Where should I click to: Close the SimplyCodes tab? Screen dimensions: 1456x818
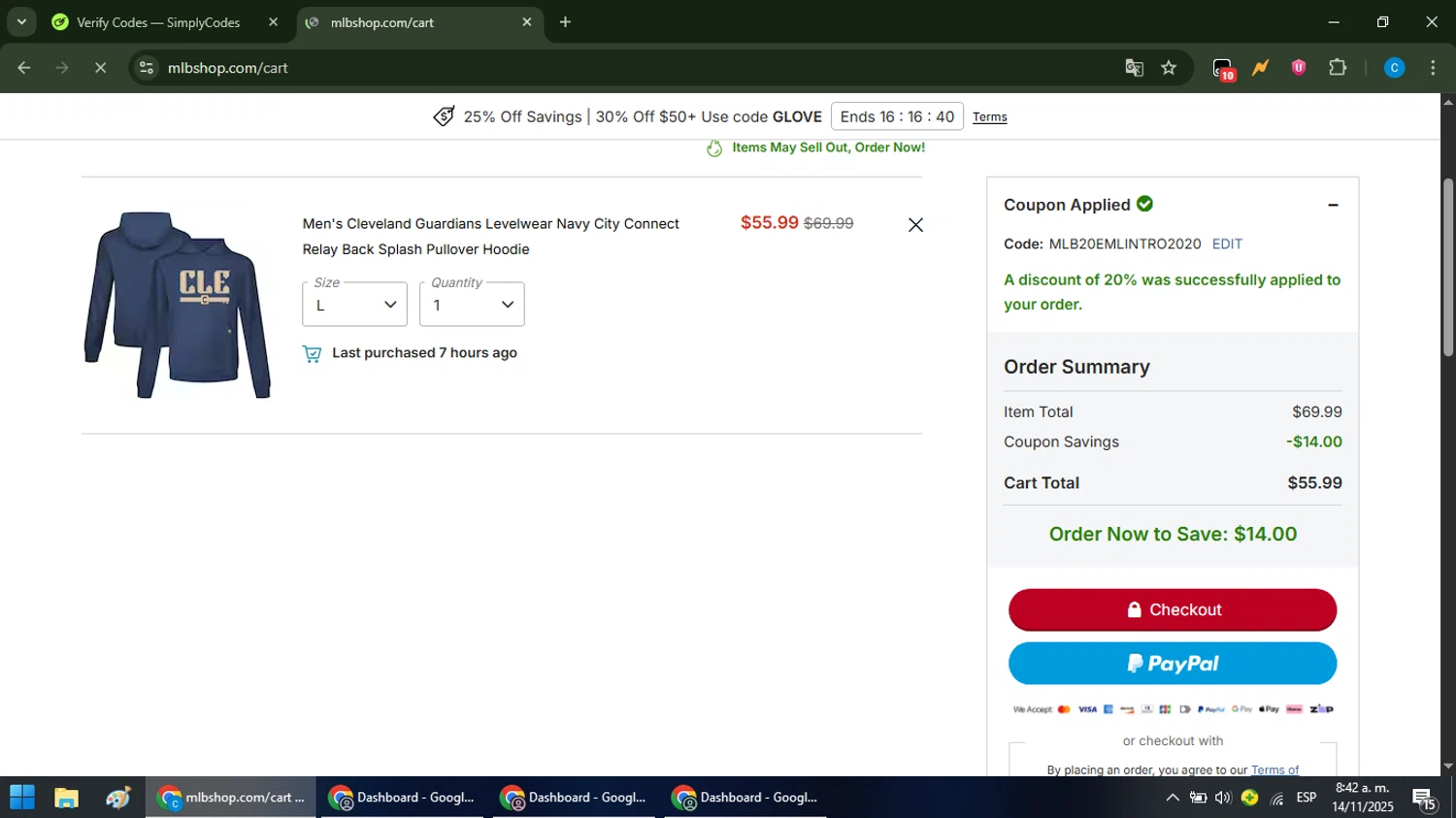[x=273, y=22]
